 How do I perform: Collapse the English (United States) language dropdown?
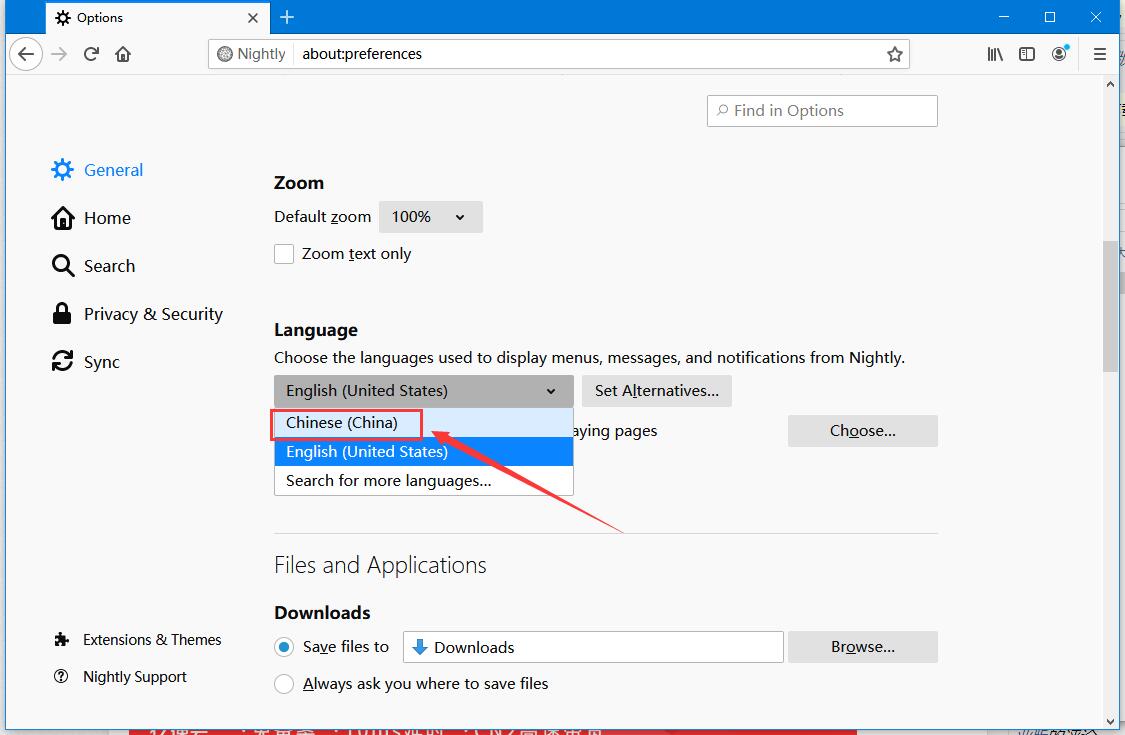click(x=424, y=391)
